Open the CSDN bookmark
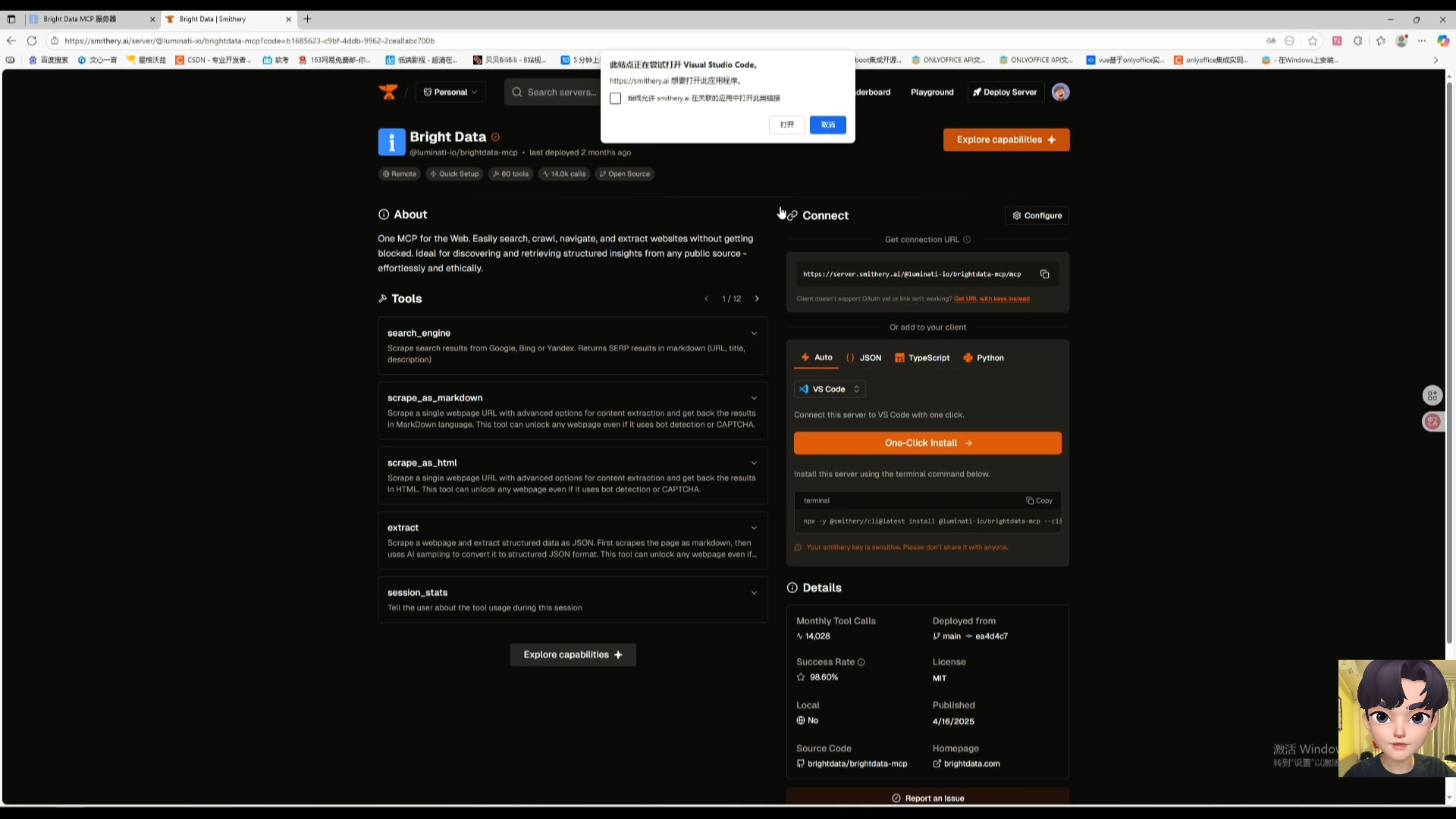Image resolution: width=1456 pixels, height=819 pixels. [x=213, y=60]
